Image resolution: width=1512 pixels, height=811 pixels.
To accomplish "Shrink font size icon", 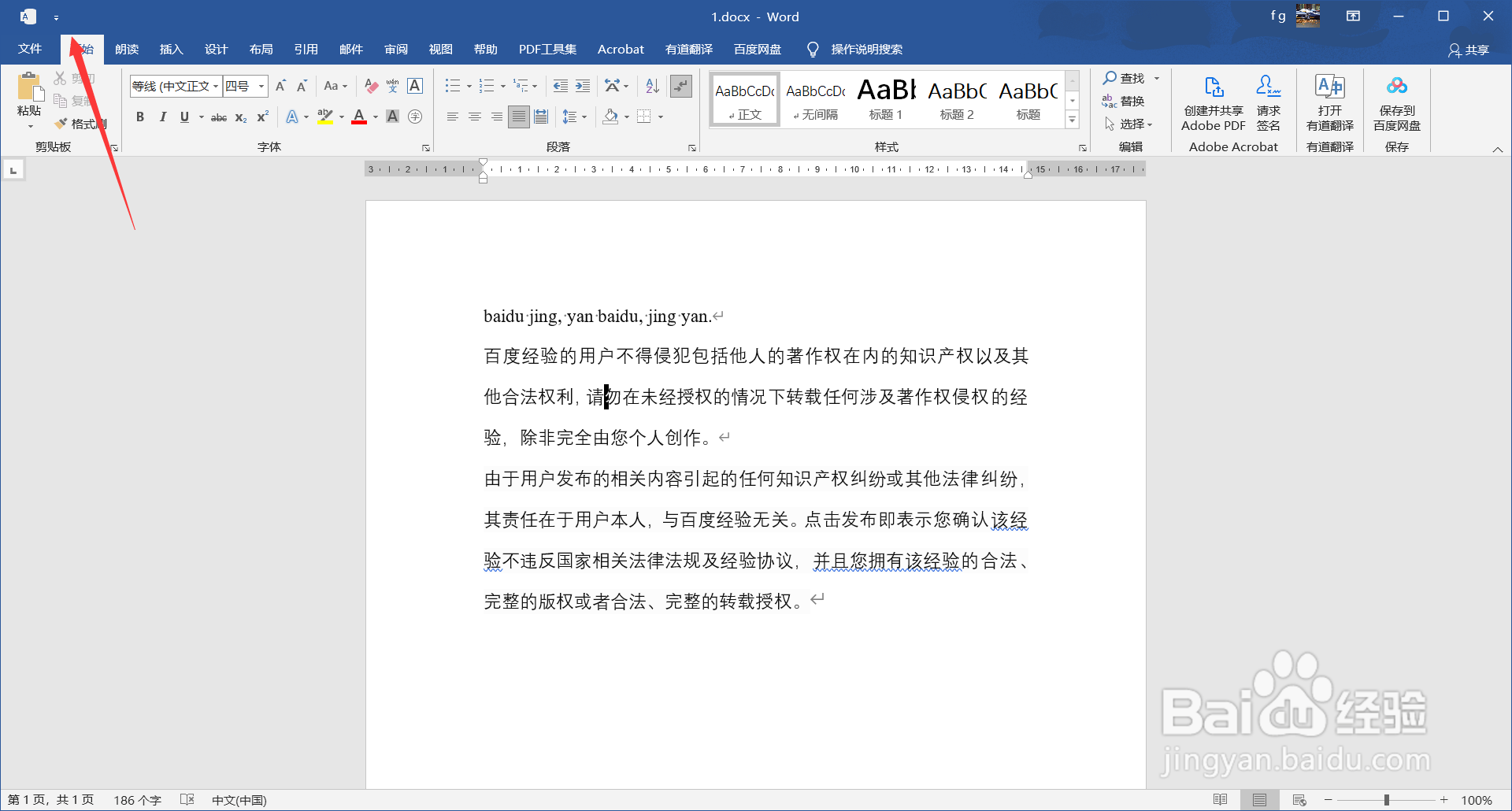I will point(302,86).
